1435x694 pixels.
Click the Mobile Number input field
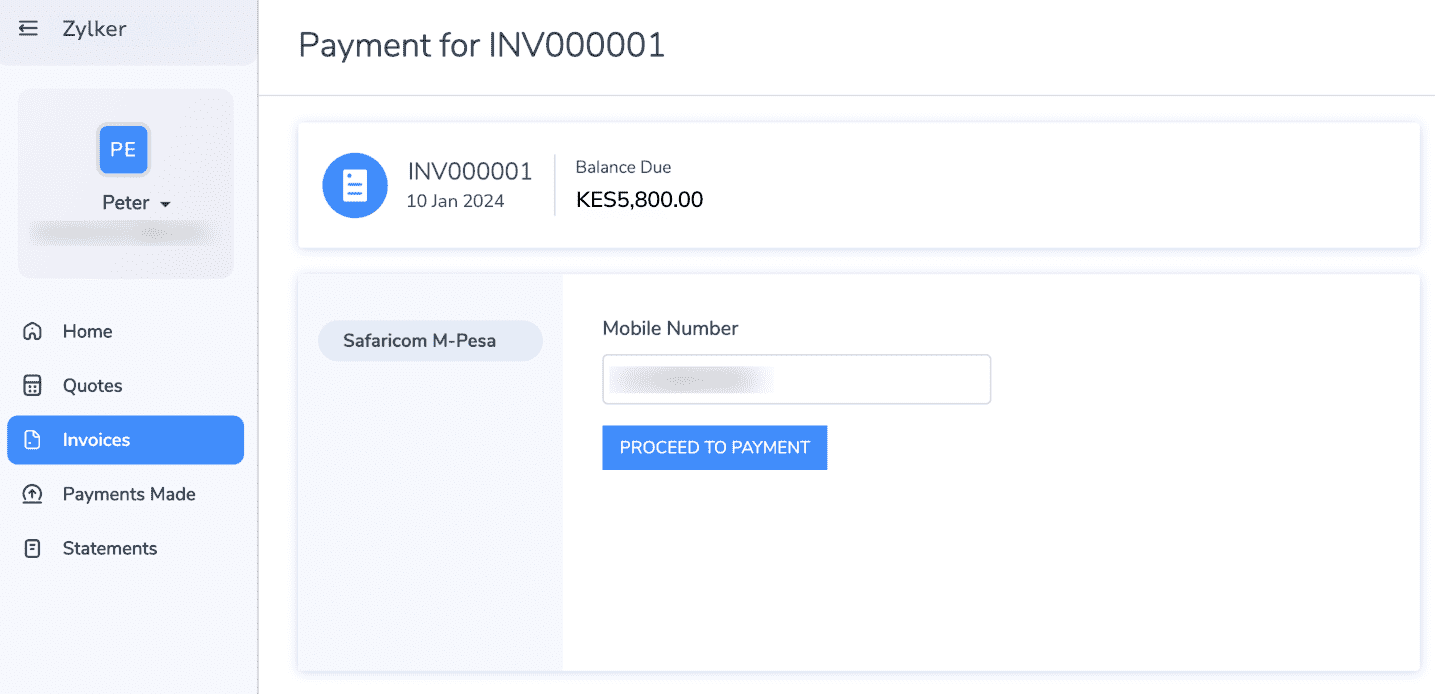tap(795, 379)
